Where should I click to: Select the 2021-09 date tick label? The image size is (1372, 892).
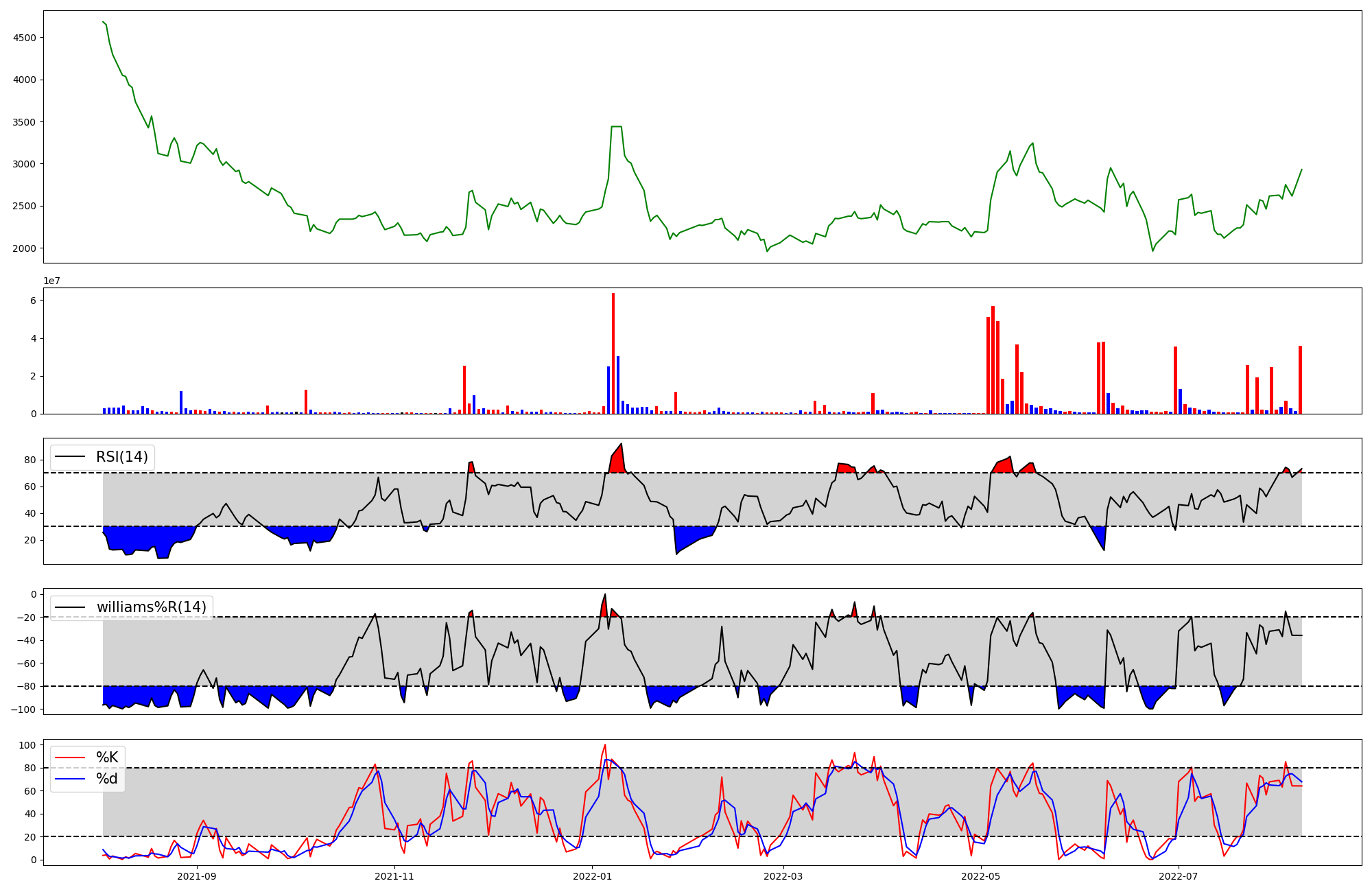point(197,876)
